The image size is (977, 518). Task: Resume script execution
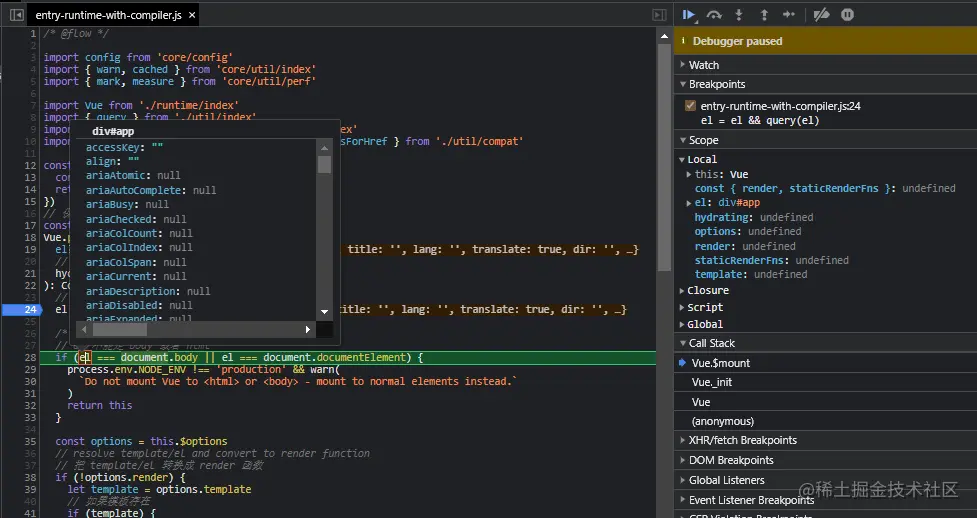click(689, 15)
